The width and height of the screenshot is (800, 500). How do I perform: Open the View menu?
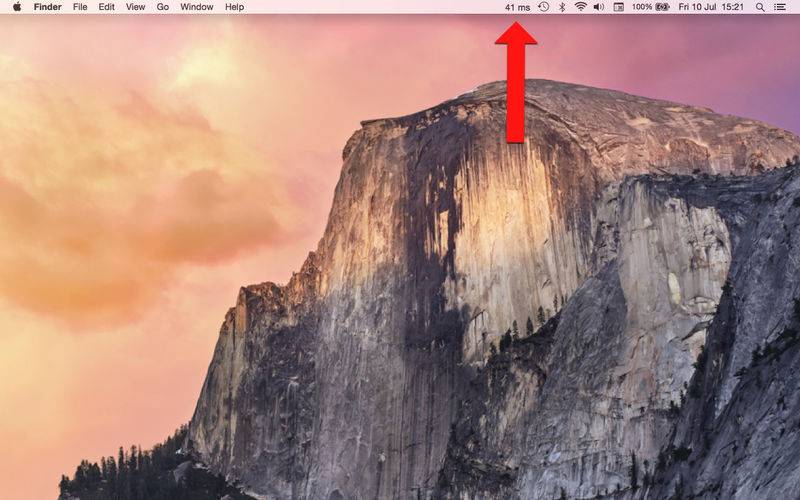(x=135, y=7)
